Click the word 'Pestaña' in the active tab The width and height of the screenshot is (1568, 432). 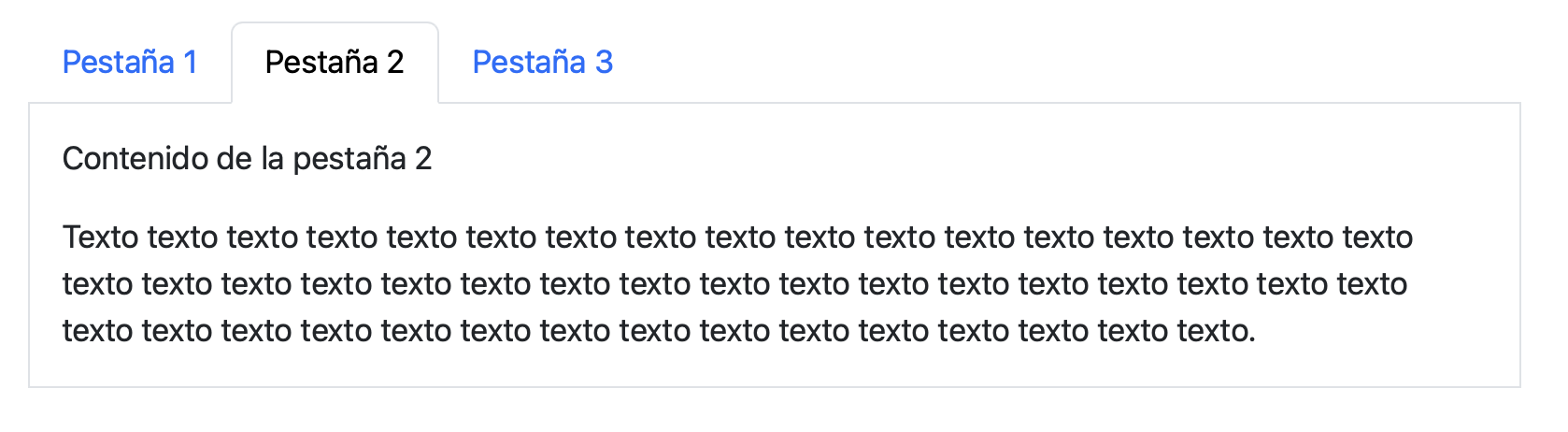point(321,63)
